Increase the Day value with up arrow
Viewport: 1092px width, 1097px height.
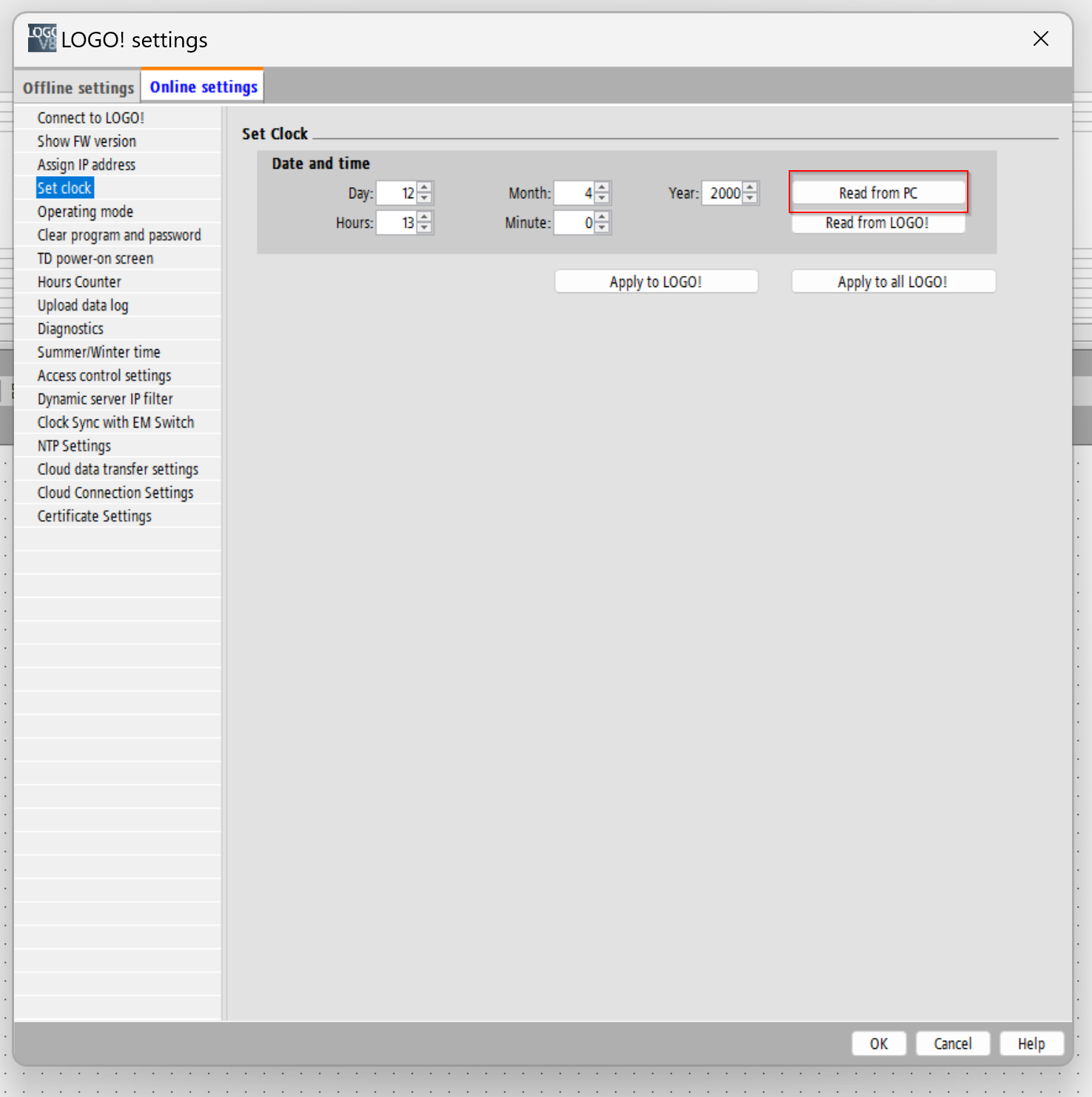tap(425, 187)
